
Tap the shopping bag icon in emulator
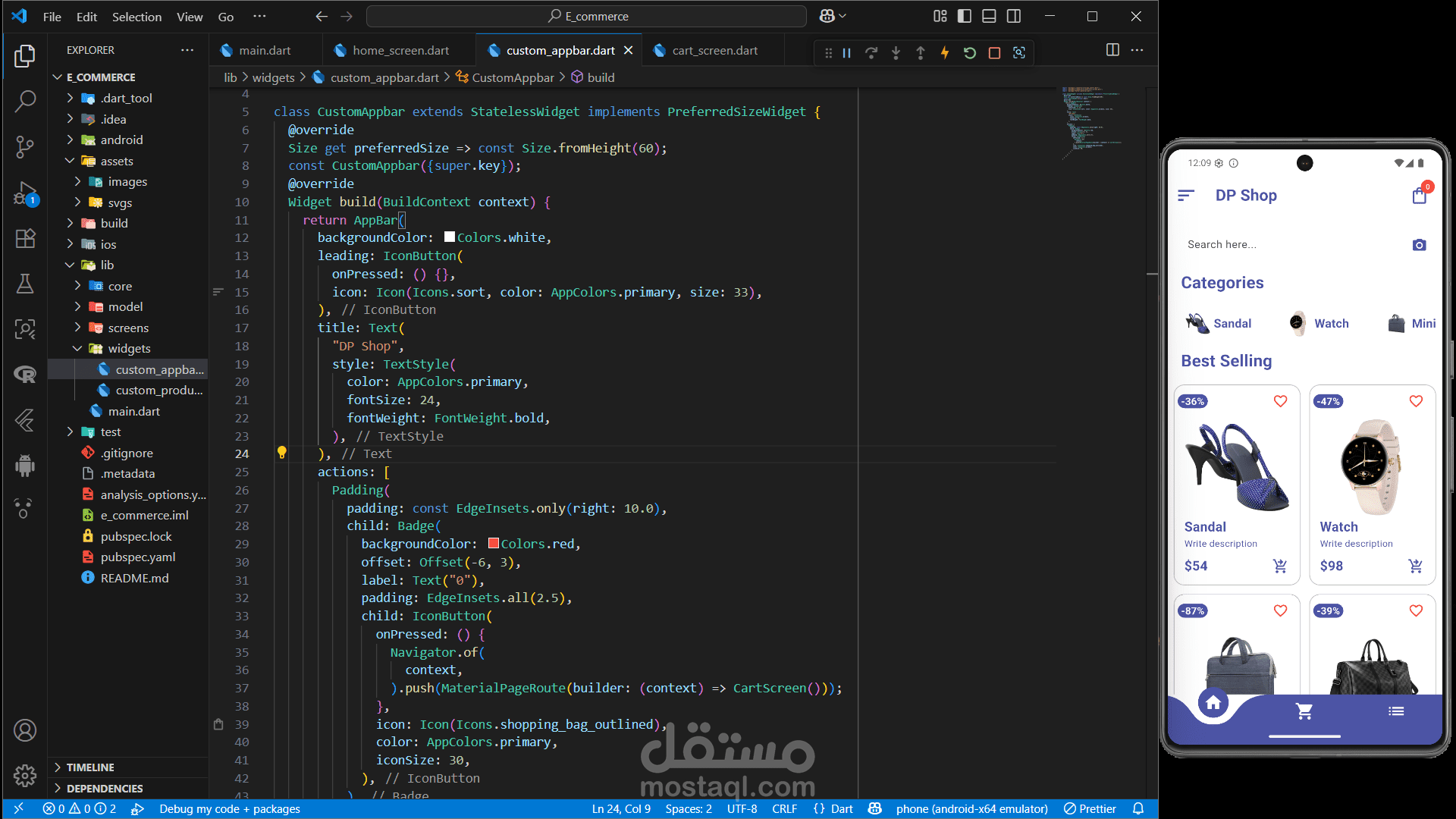click(1420, 196)
